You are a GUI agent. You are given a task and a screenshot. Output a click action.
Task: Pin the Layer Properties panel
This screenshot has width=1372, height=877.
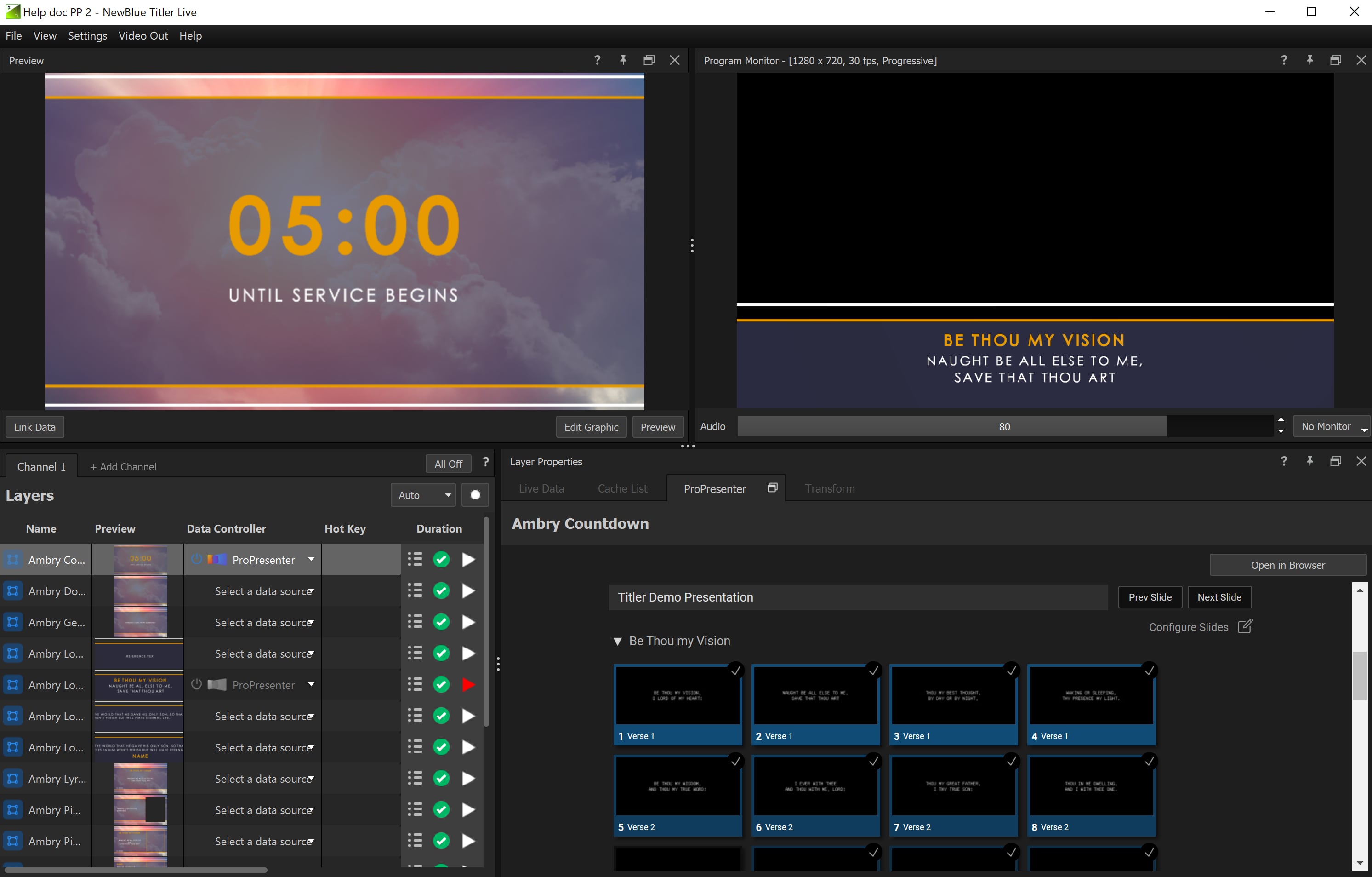(x=1309, y=461)
